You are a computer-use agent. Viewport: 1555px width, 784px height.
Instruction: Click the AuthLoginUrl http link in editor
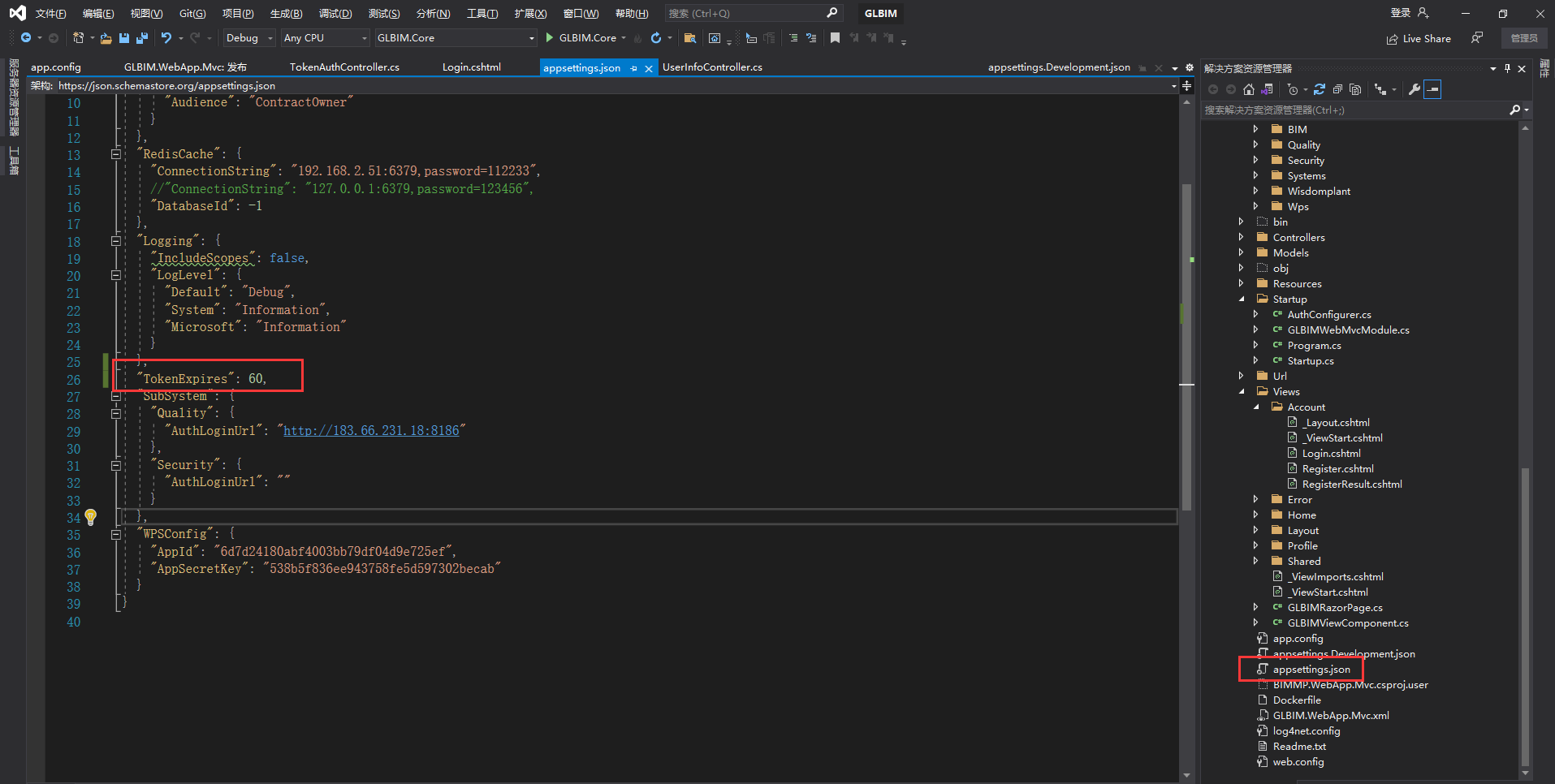pos(371,430)
